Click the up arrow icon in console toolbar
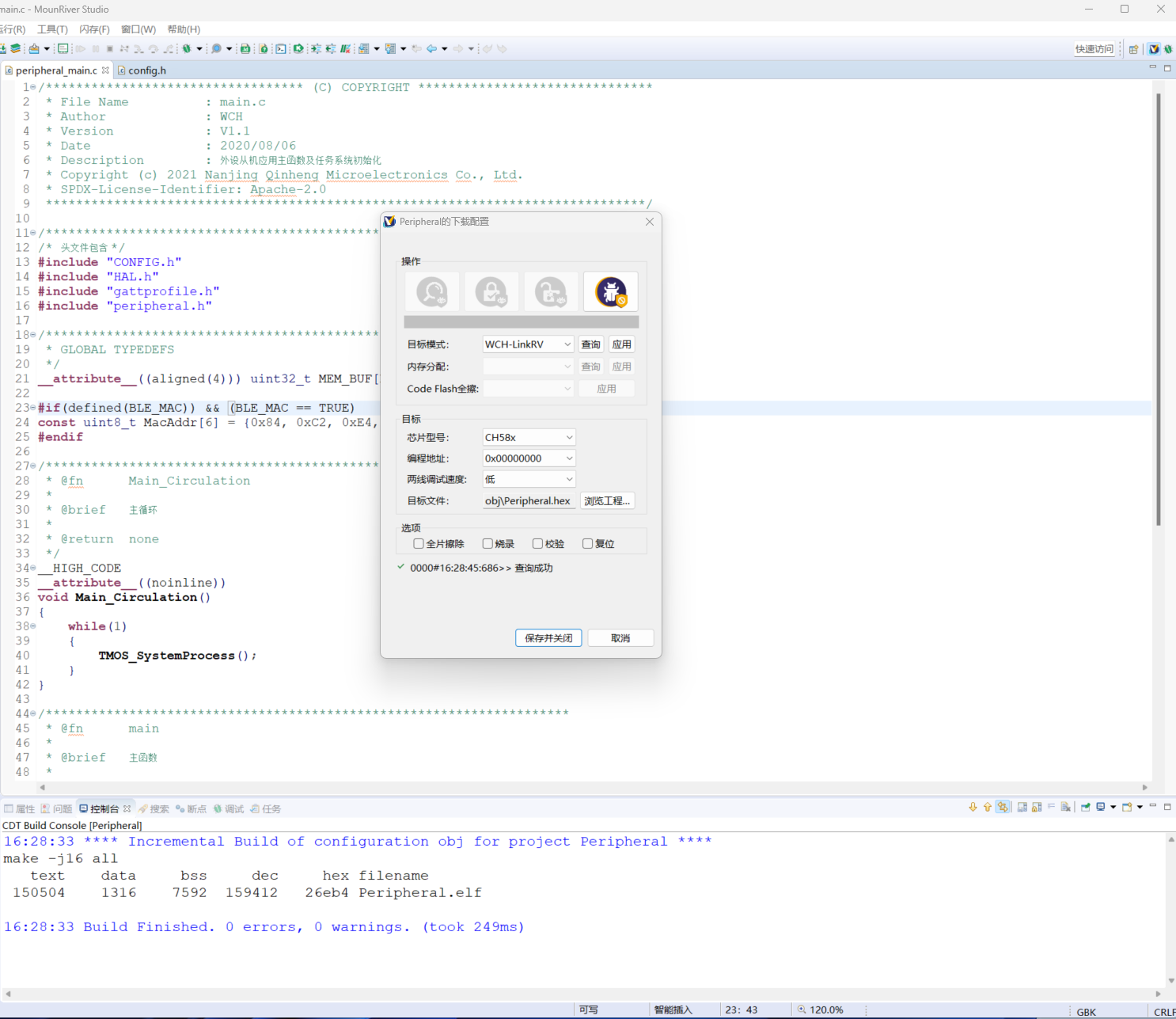Image resolution: width=1176 pixels, height=1019 pixels. 987,808
